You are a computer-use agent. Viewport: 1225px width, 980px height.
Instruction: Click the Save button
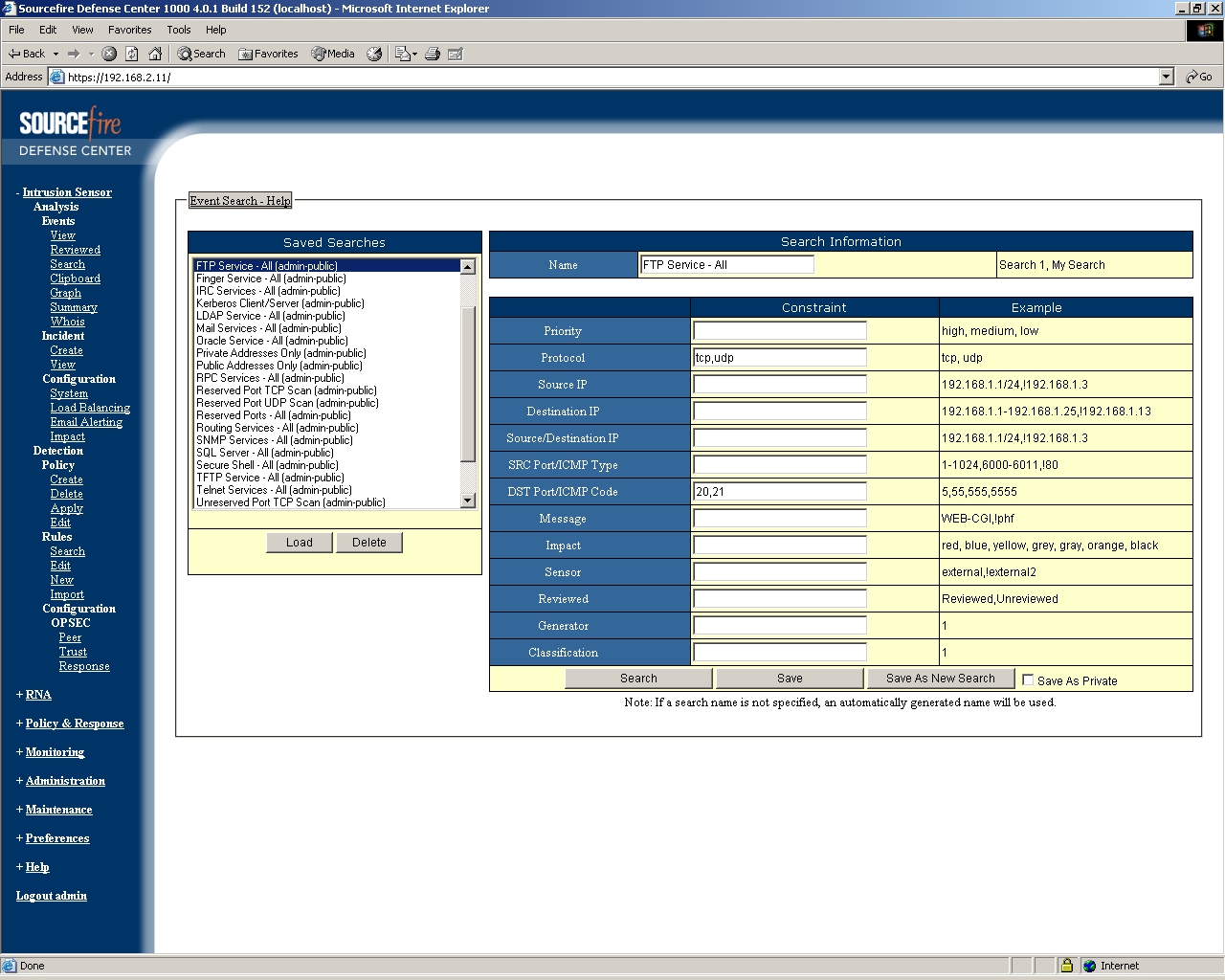(790, 679)
